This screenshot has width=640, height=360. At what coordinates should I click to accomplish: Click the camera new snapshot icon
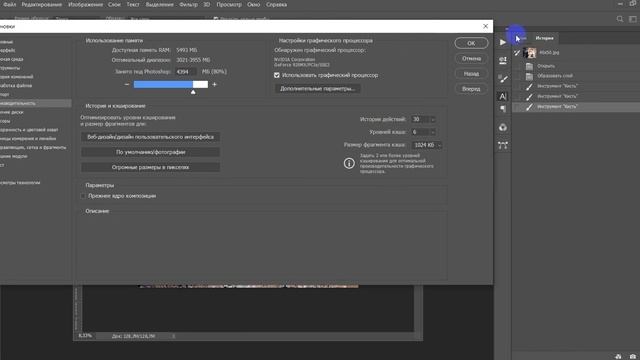coord(633,356)
